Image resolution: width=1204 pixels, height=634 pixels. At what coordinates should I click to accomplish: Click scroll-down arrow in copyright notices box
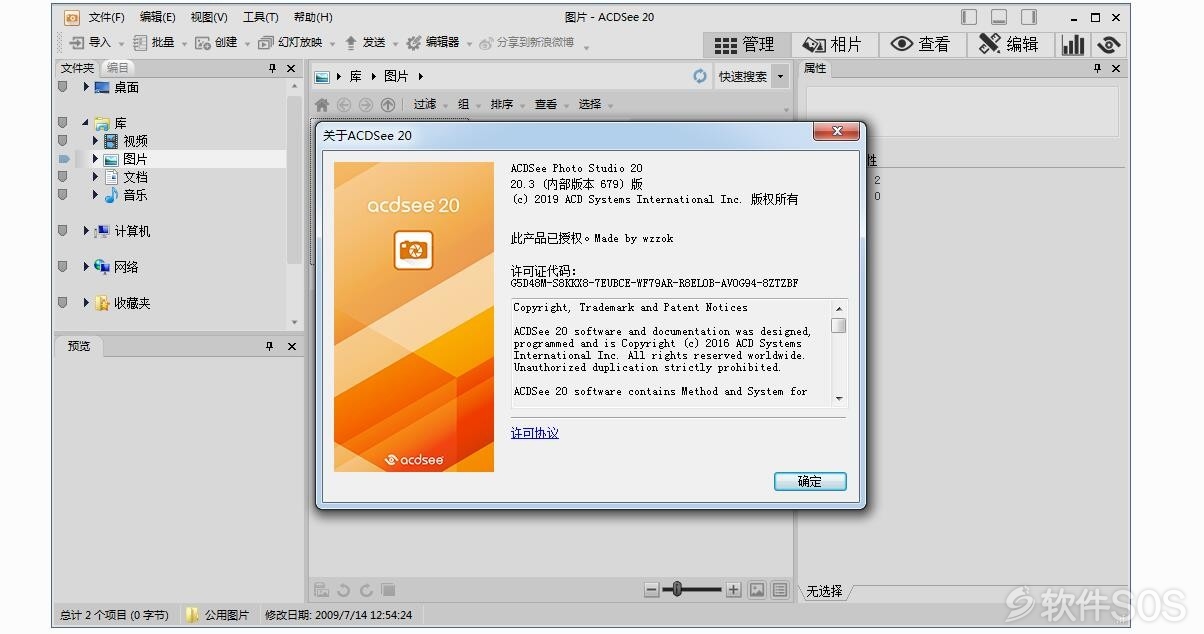(839, 398)
